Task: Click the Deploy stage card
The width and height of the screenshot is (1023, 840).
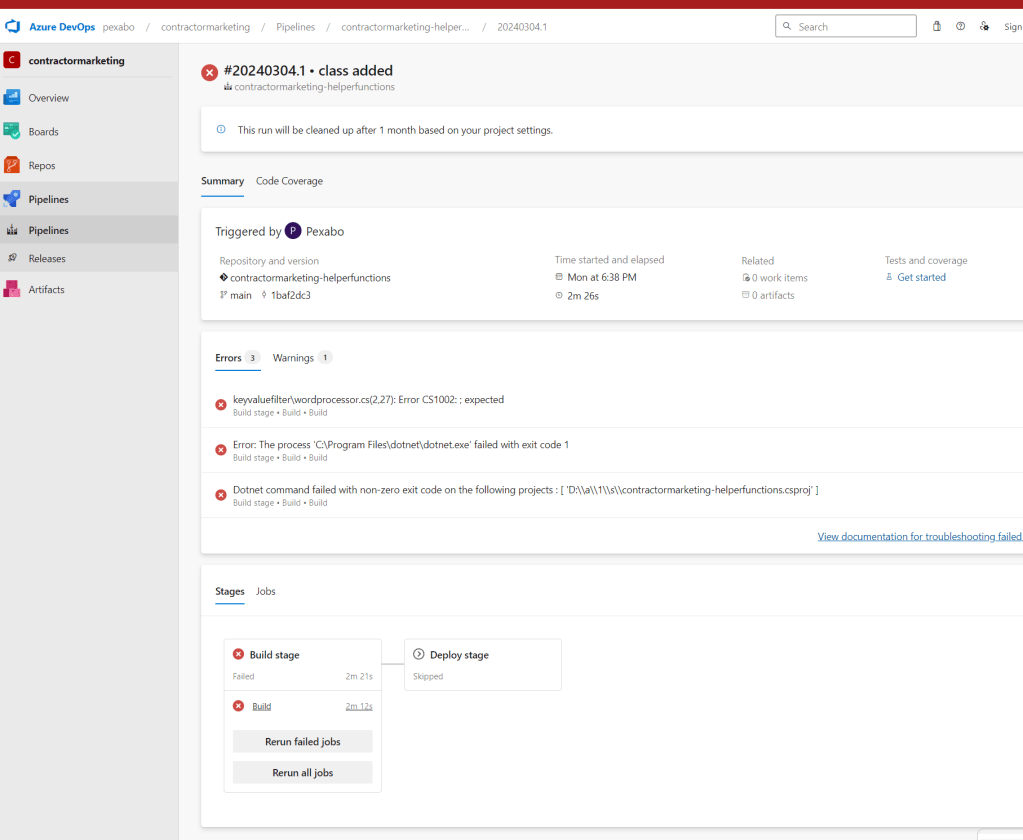Action: click(483, 665)
